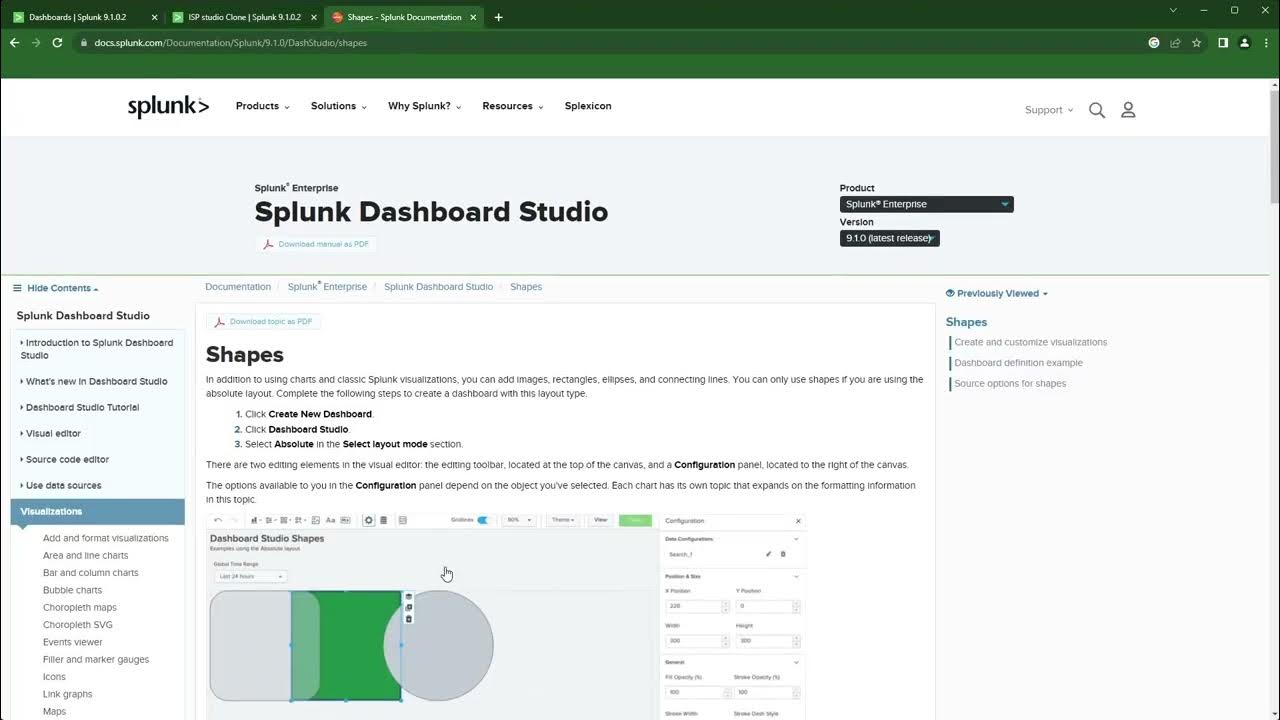Open the Choropleth SVG topic
The image size is (1280, 720).
pos(78,625)
